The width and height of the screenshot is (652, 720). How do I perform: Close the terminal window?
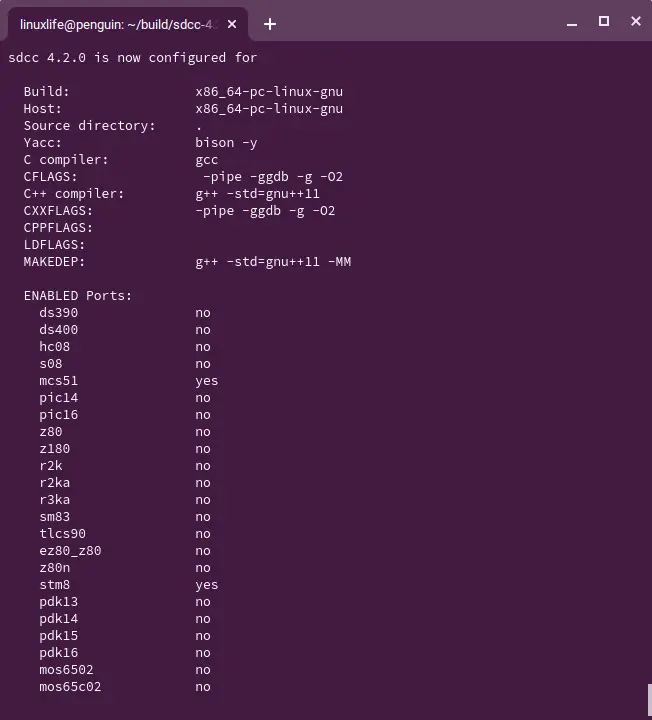(636, 21)
